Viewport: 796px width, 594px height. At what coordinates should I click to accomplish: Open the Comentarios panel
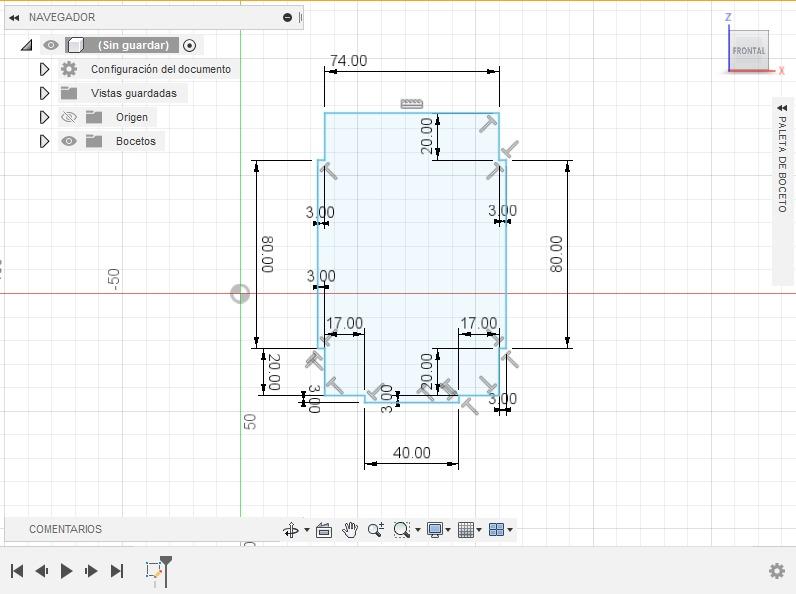pos(65,529)
